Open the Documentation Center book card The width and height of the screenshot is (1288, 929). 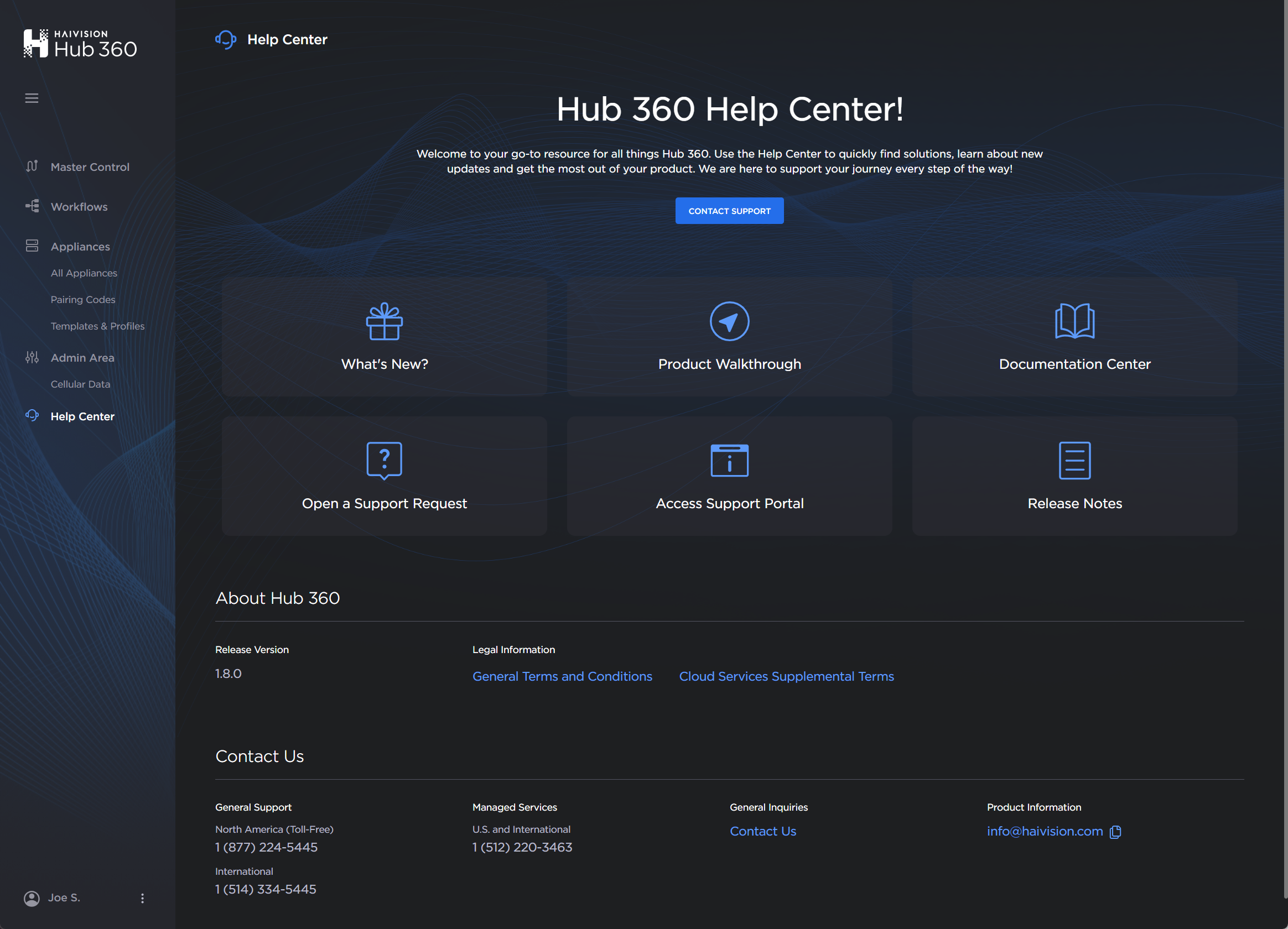(1074, 337)
